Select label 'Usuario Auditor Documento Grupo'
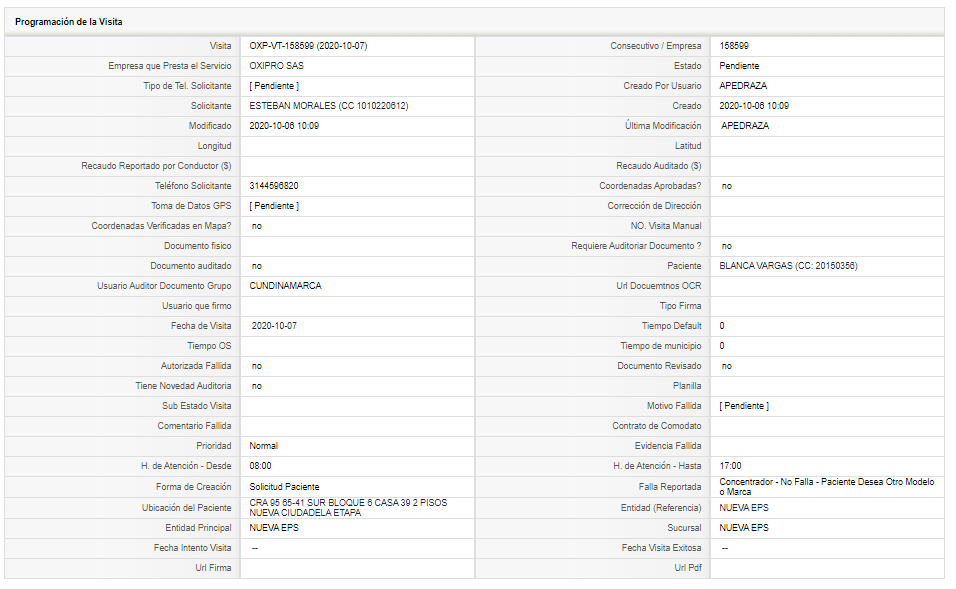956x589 pixels. 164,286
